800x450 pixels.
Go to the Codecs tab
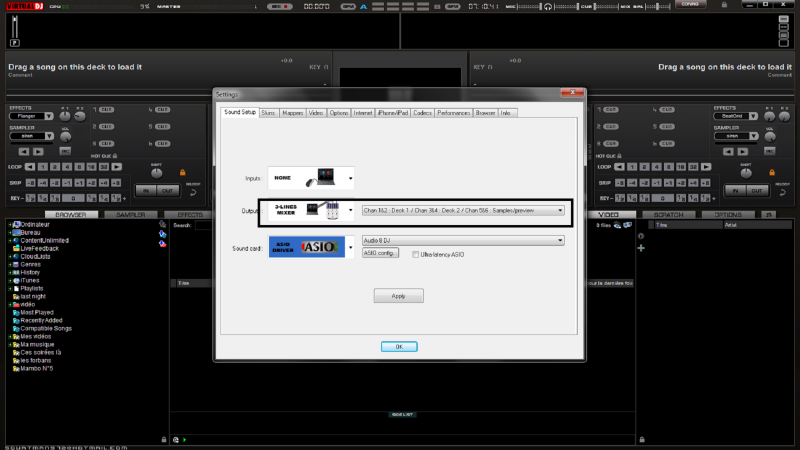(x=422, y=113)
